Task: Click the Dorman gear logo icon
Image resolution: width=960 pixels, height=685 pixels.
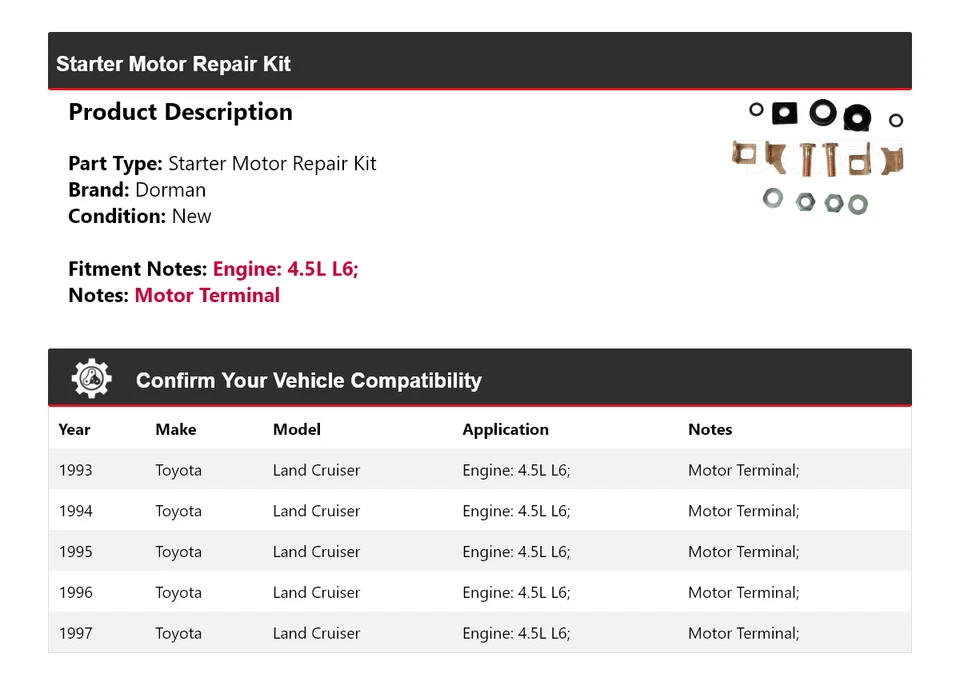Action: (89, 377)
